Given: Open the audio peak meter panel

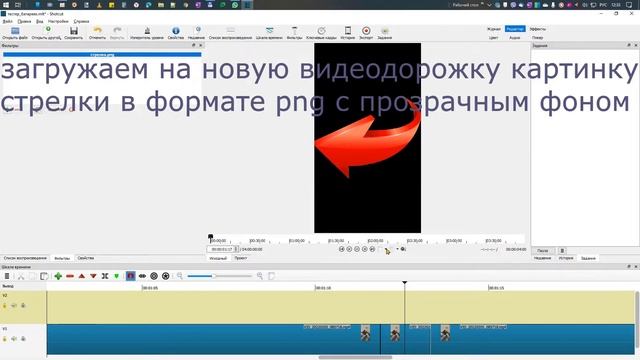Looking at the screenshot, I should click(147, 31).
